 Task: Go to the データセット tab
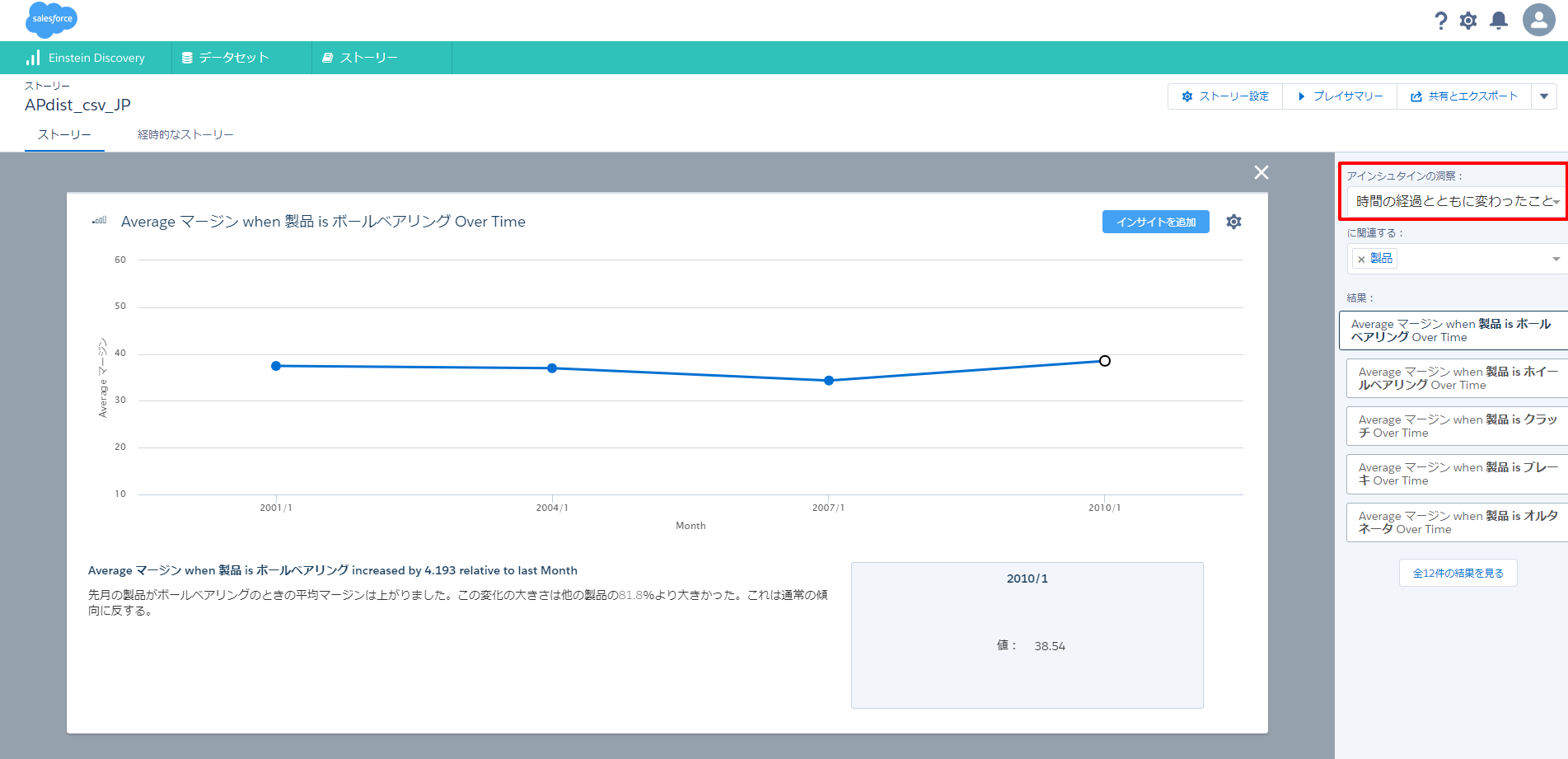pyautogui.click(x=225, y=58)
